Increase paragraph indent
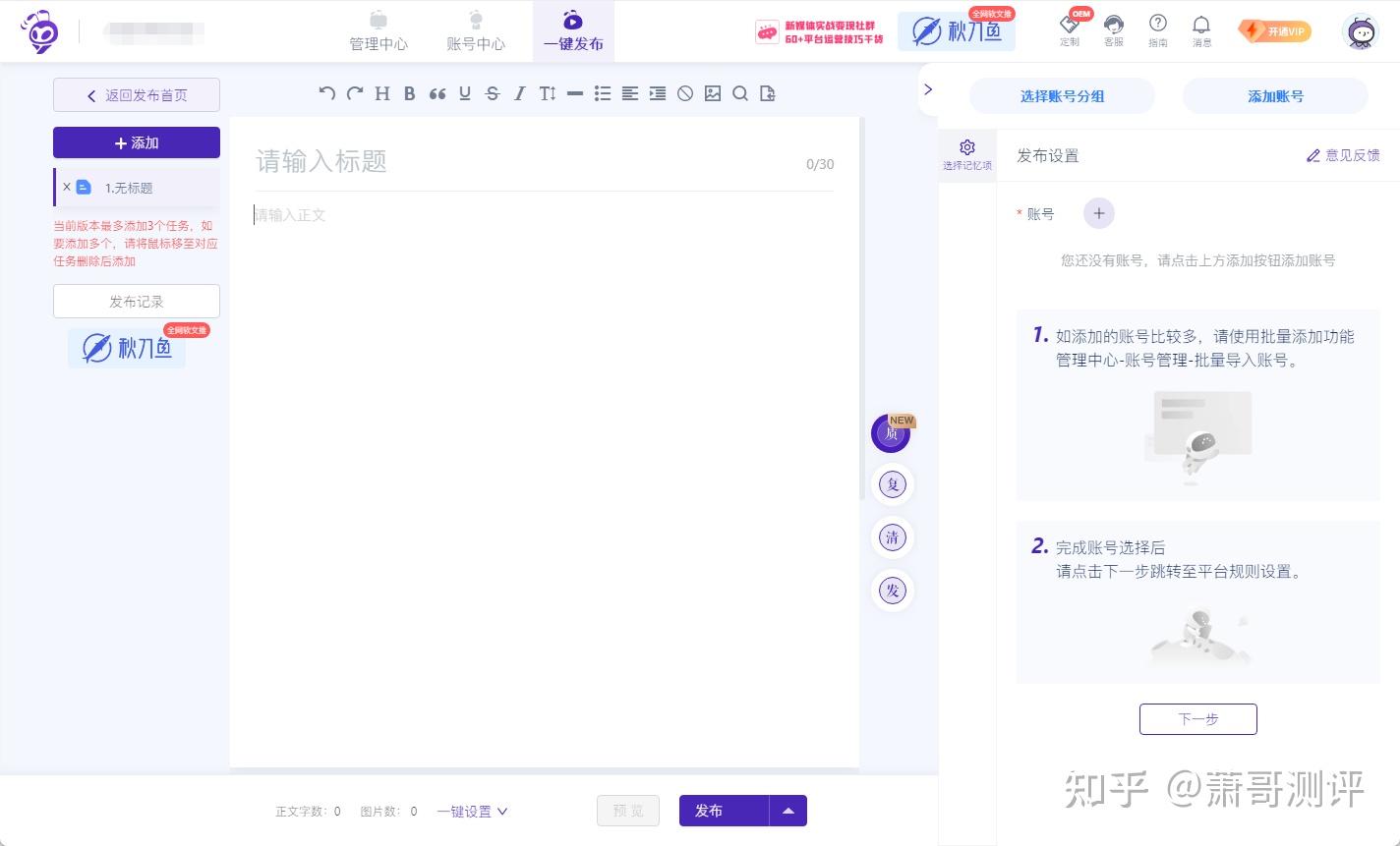Viewport: 1400px width, 846px height. [x=658, y=93]
